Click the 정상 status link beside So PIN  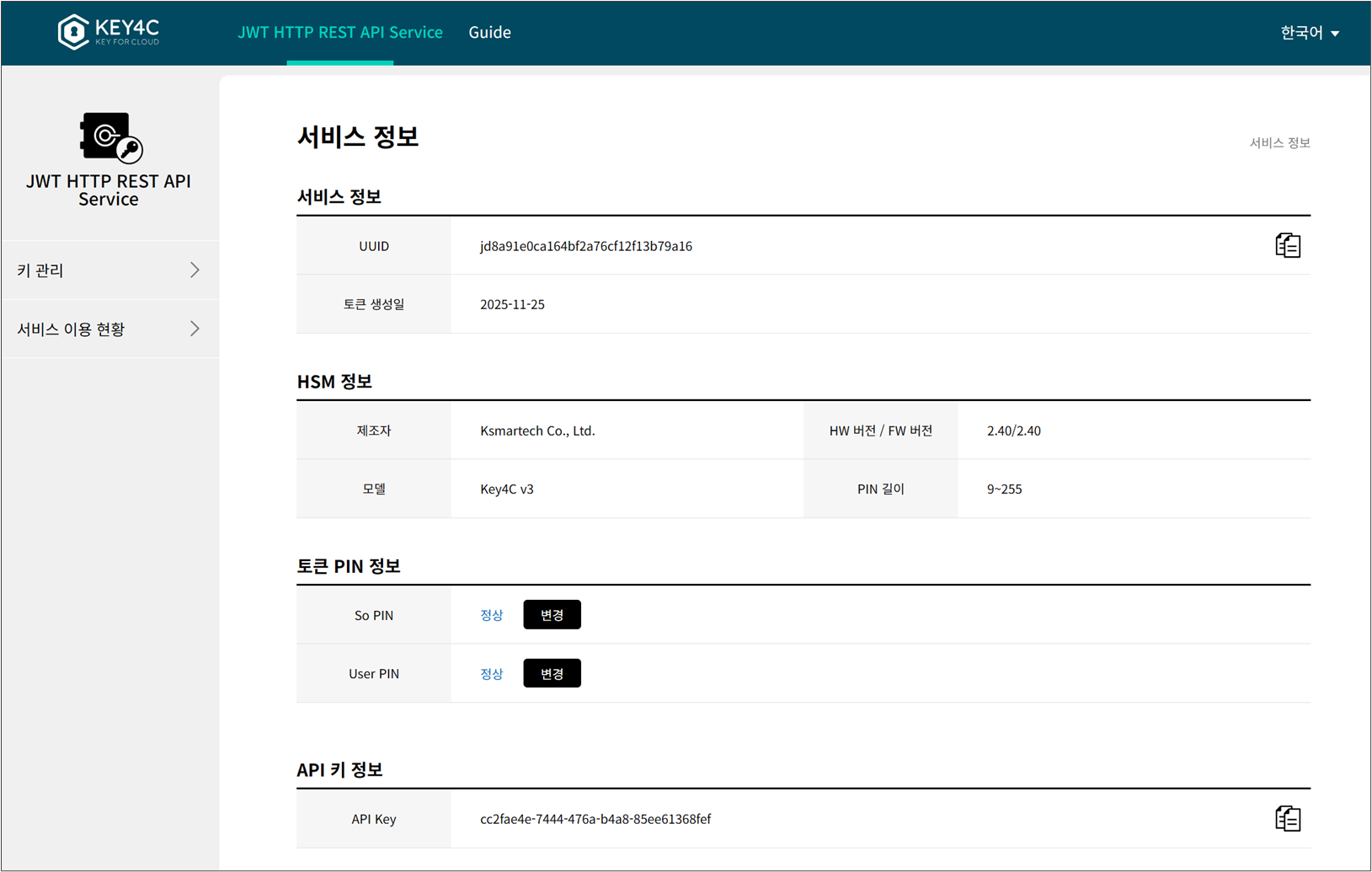click(x=491, y=615)
